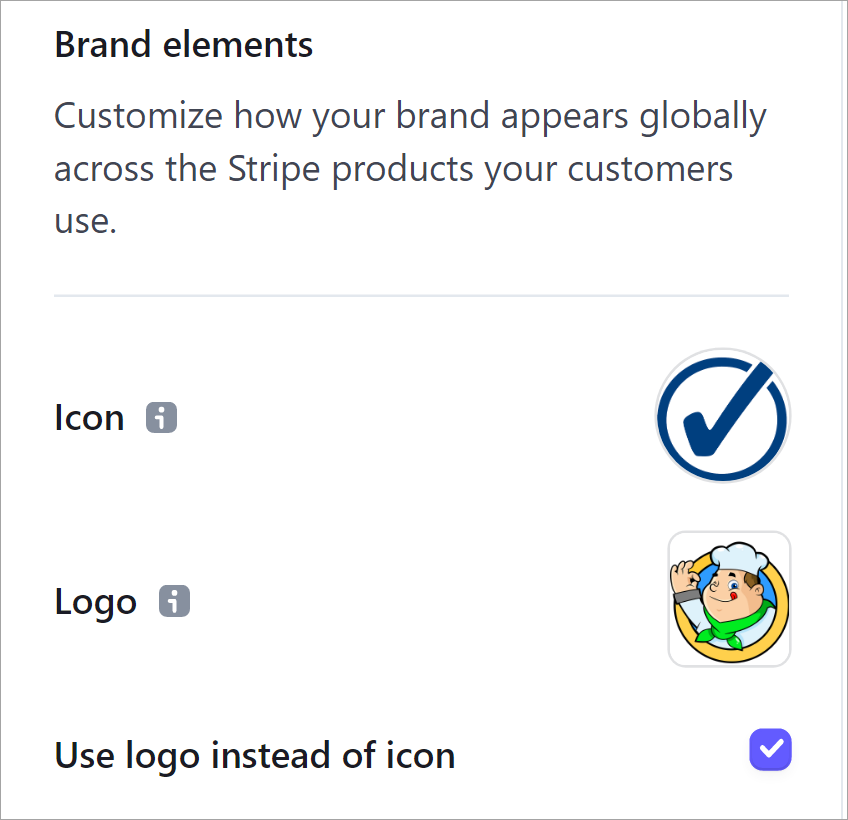Select the blue checkmark brand icon image
The image size is (848, 820).
coord(723,416)
